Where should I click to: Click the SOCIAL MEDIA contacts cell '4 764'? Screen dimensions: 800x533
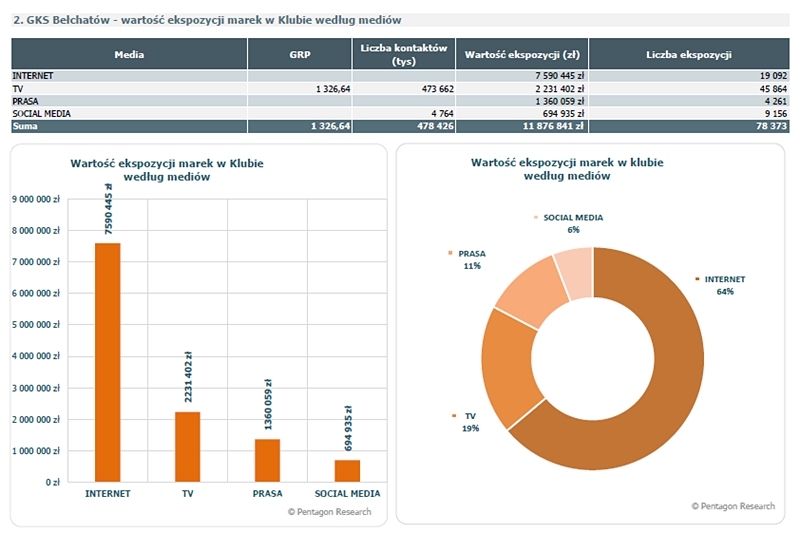(x=442, y=113)
